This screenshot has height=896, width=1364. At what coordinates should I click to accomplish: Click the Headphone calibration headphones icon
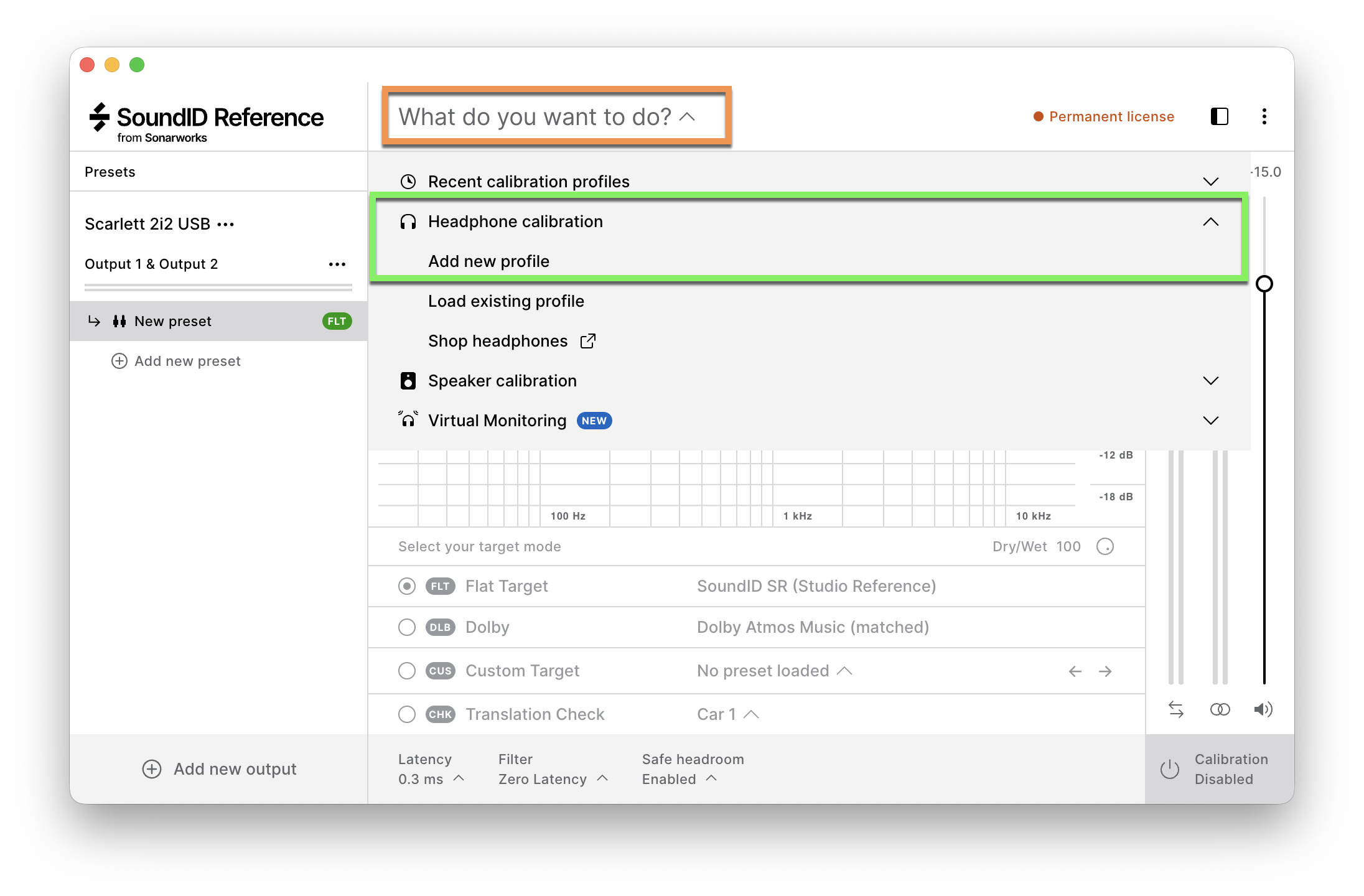click(x=408, y=222)
